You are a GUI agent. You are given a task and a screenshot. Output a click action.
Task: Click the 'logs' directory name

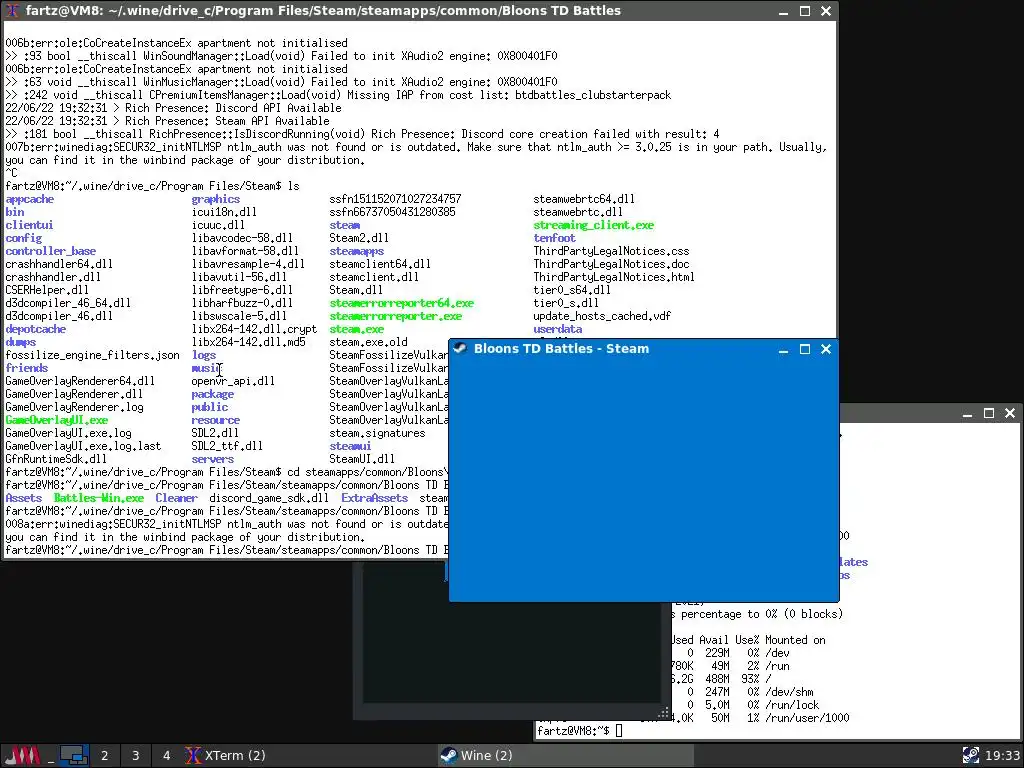[x=204, y=355]
